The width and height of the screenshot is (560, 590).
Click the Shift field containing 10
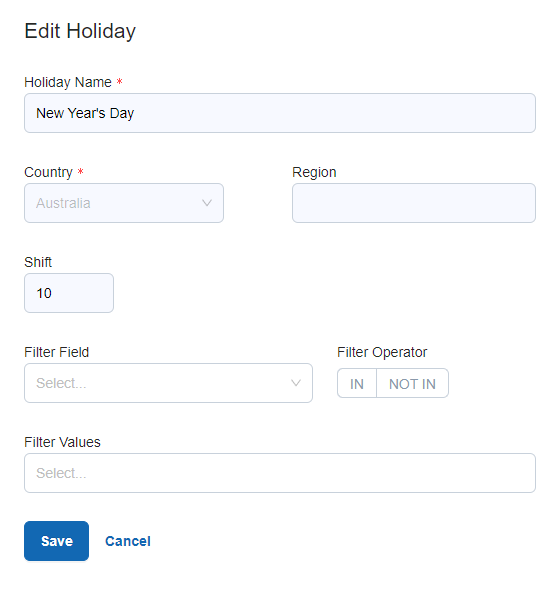point(69,293)
